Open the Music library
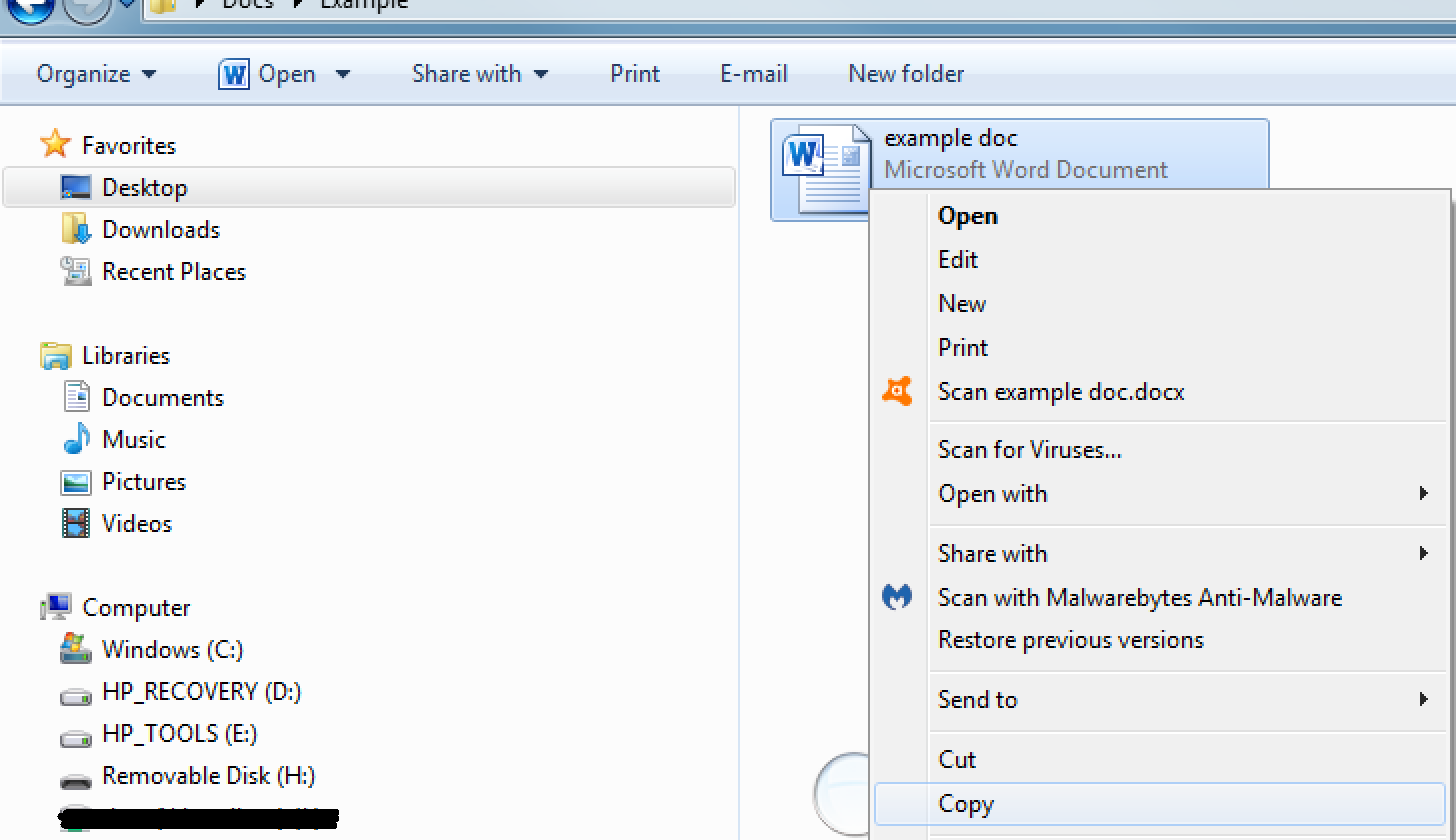The height and width of the screenshot is (840, 1456). (134, 439)
